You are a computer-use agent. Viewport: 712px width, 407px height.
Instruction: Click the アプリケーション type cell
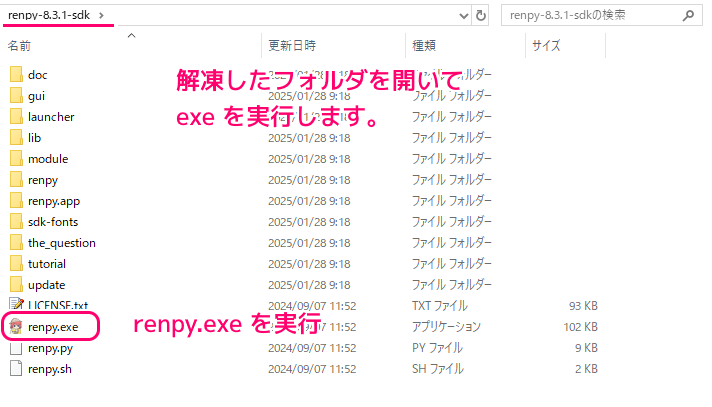point(446,327)
